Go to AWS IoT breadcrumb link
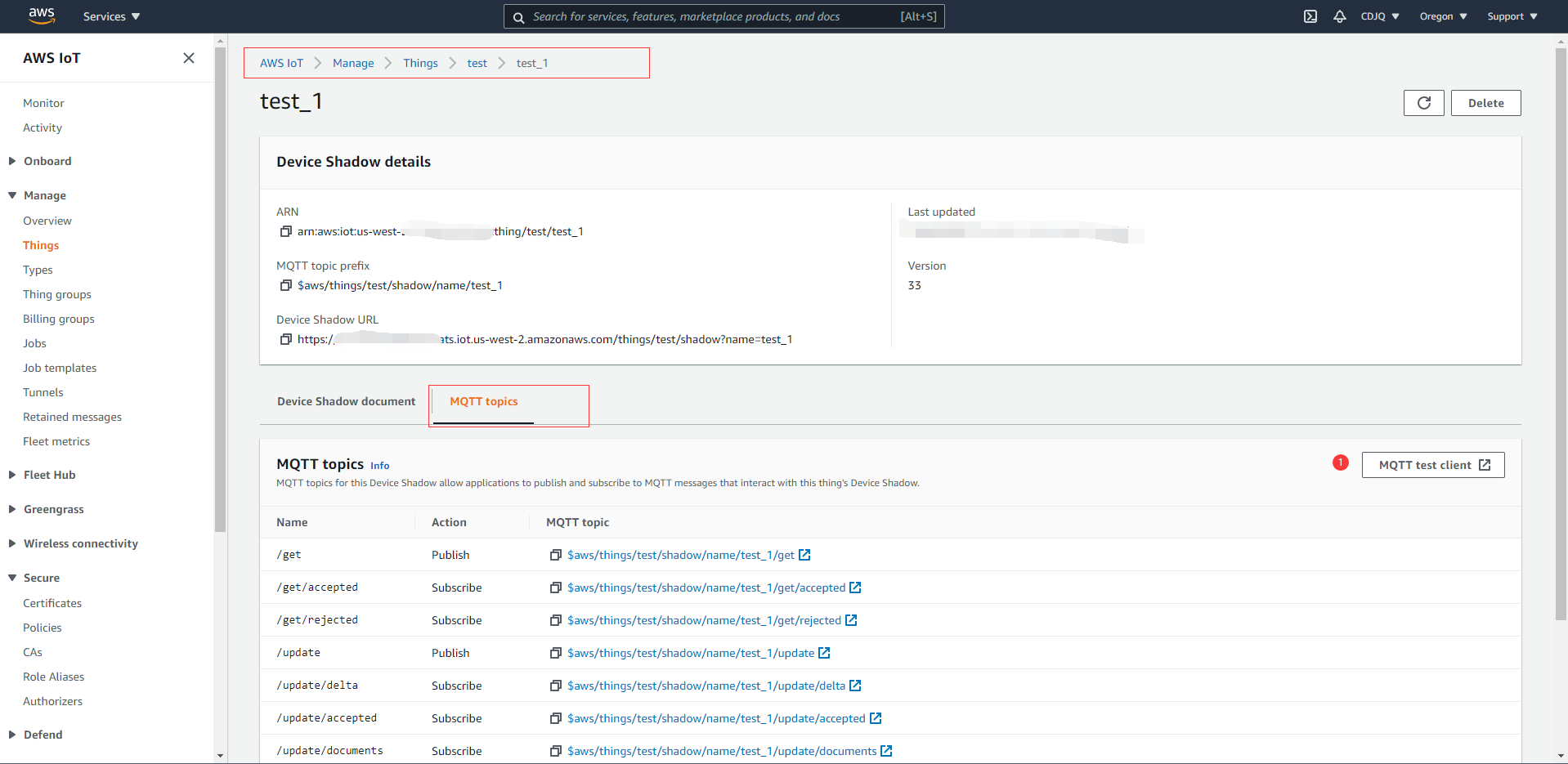1568x764 pixels. (281, 63)
